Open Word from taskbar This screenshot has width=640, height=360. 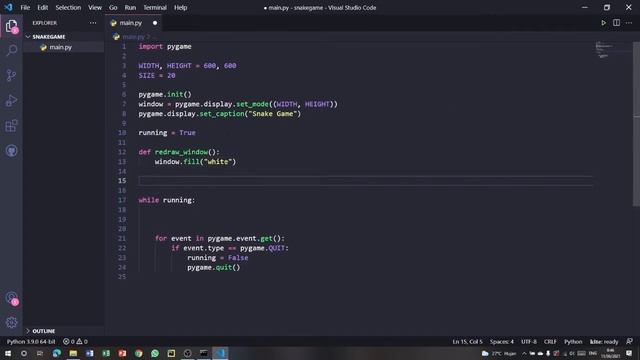(89, 353)
